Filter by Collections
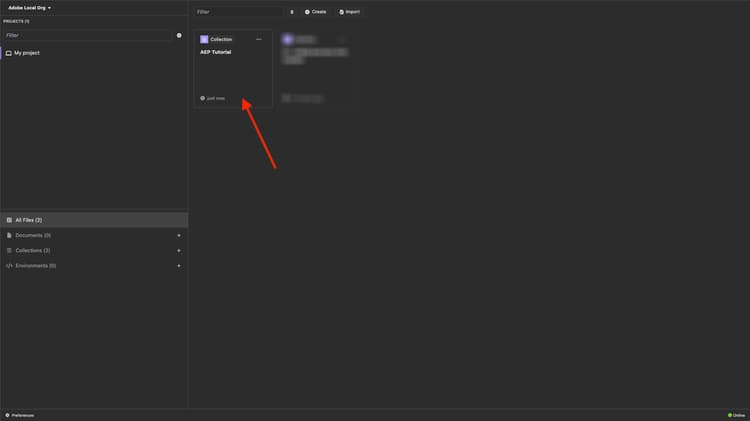The height and width of the screenshot is (421, 750). pos(33,251)
